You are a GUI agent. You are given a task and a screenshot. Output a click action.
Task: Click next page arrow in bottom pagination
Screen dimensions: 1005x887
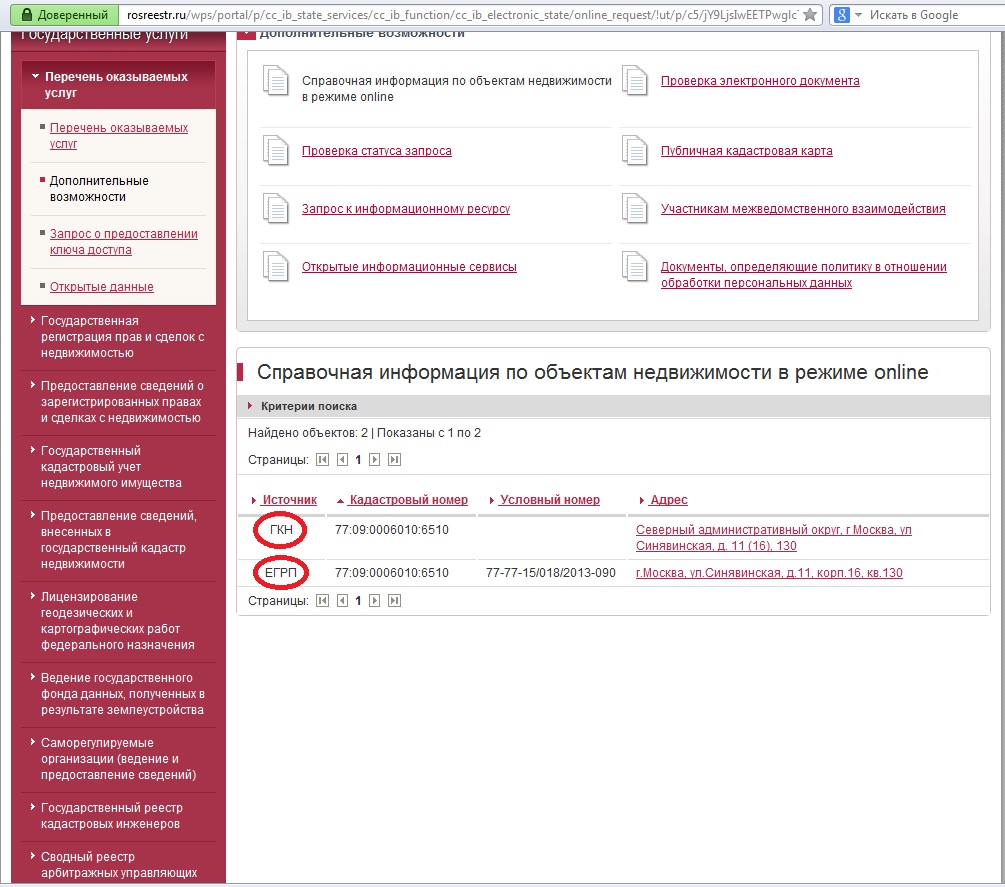pyautogui.click(x=375, y=601)
